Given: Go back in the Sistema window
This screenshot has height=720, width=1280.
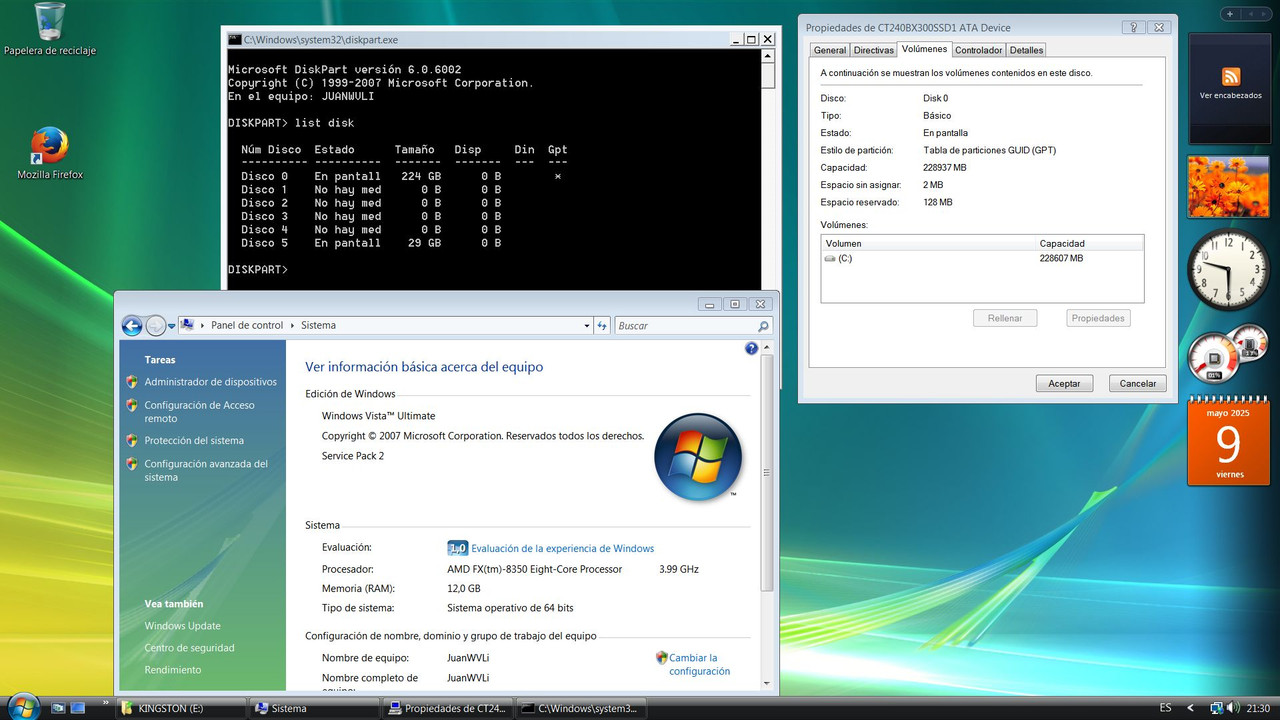Looking at the screenshot, I should (132, 326).
